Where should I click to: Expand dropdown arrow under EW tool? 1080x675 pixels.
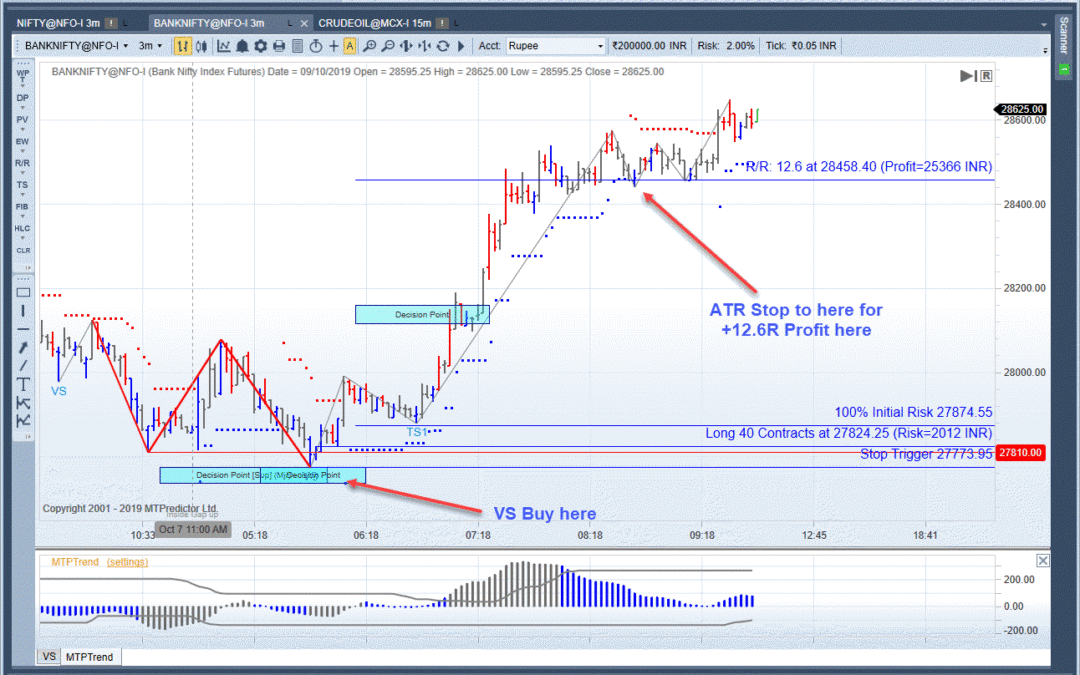click(23, 151)
